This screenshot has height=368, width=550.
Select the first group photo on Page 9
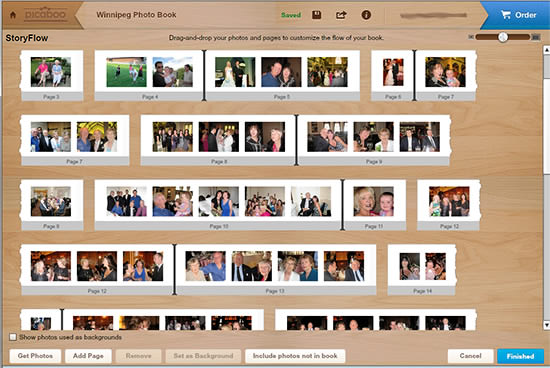coord(328,137)
